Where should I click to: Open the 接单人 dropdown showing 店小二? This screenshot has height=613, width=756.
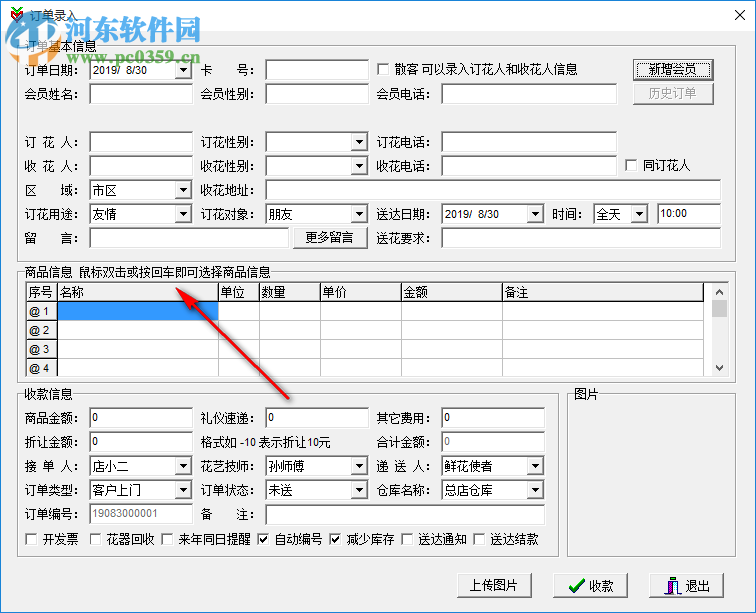[x=183, y=466]
